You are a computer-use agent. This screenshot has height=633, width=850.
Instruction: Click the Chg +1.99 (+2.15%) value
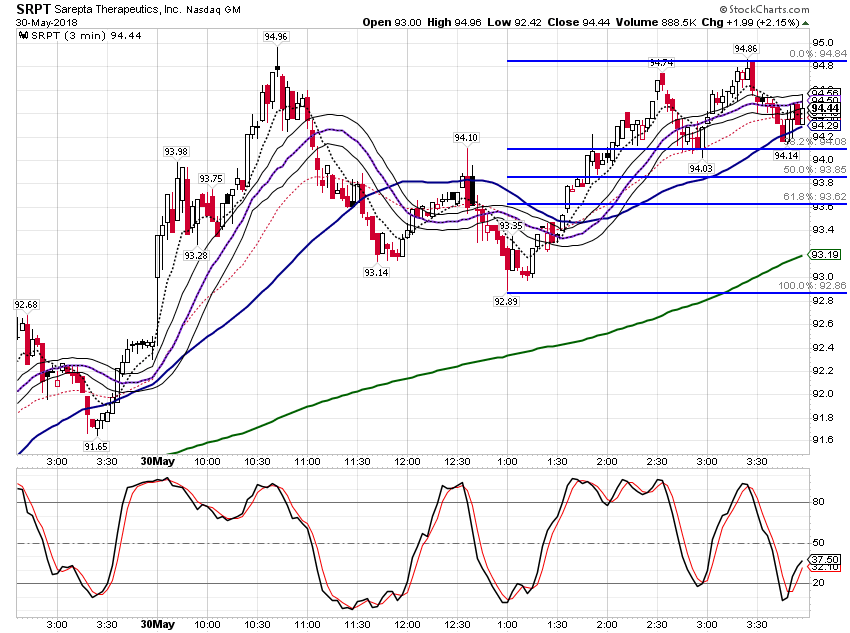click(751, 22)
